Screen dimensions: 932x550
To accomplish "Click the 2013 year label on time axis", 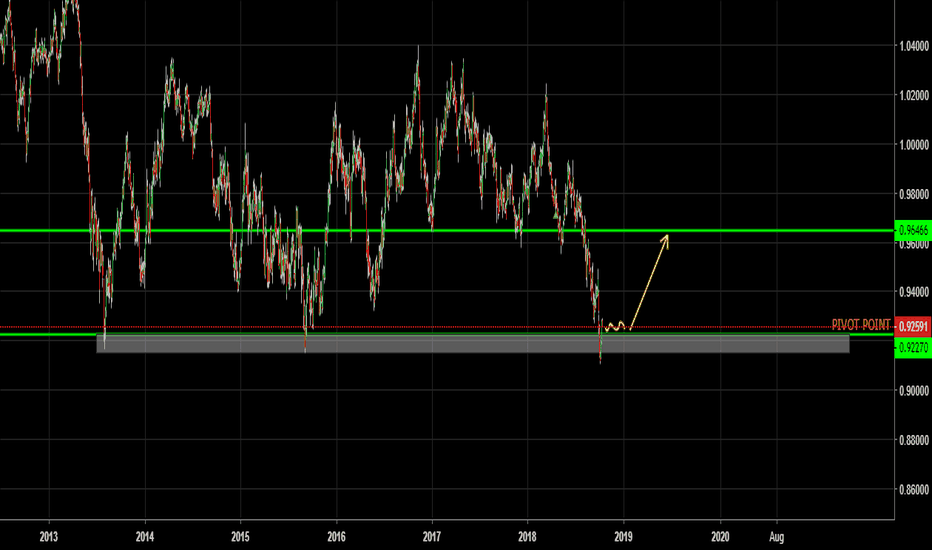I will [49, 536].
